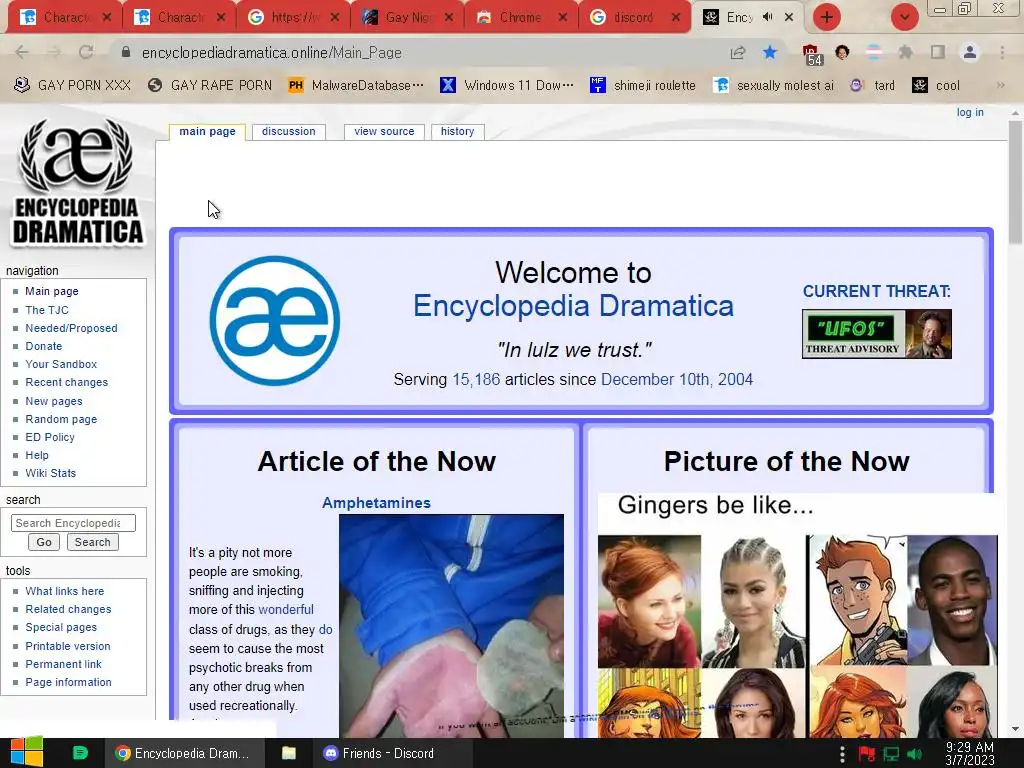Go to a Random page

tap(61, 419)
